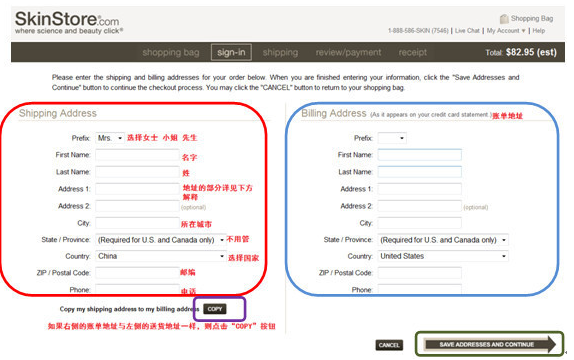Screen dimensions: 574x360
Task: Click the shipping Address 2 field
Action: coord(137,206)
